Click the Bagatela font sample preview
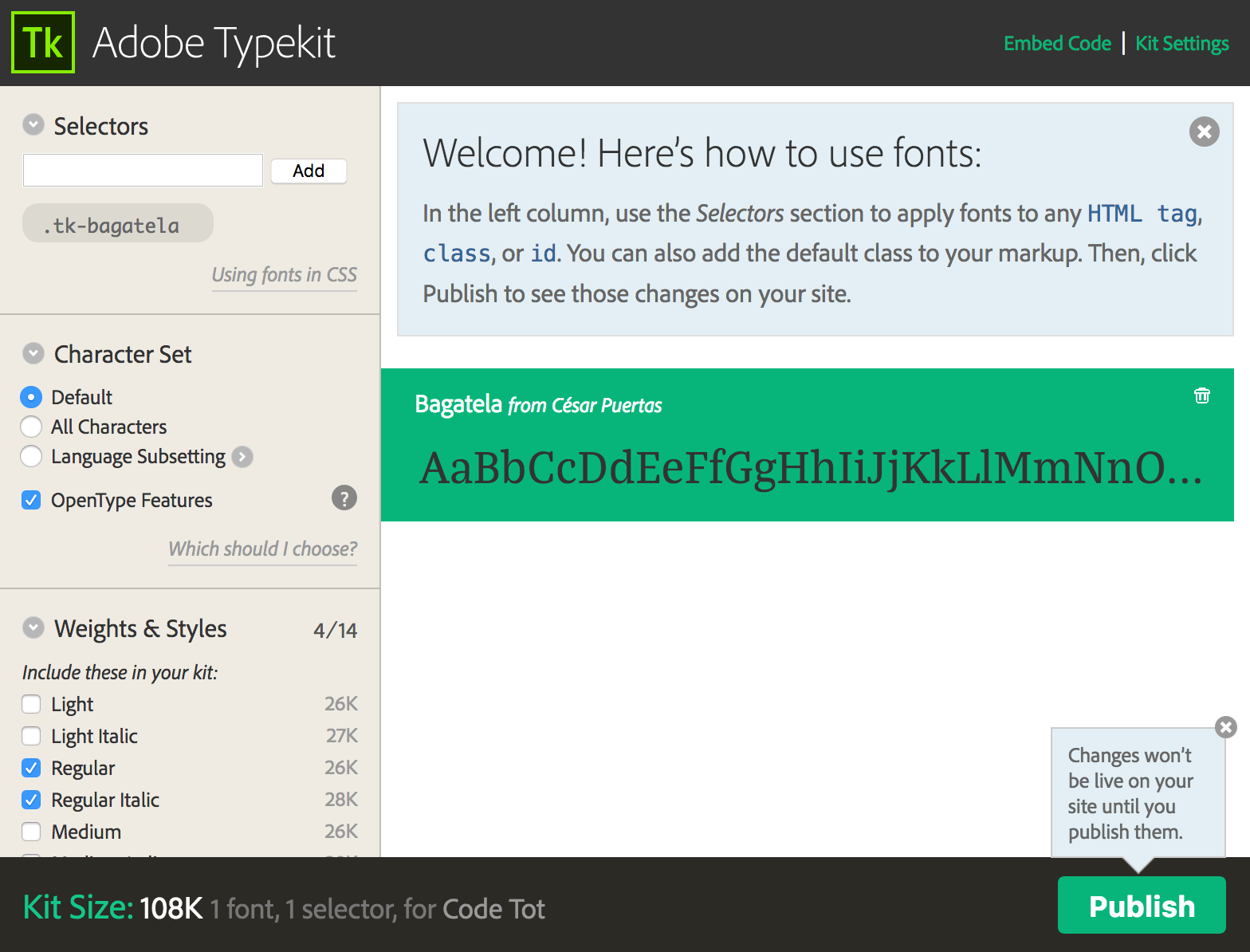 [810, 468]
